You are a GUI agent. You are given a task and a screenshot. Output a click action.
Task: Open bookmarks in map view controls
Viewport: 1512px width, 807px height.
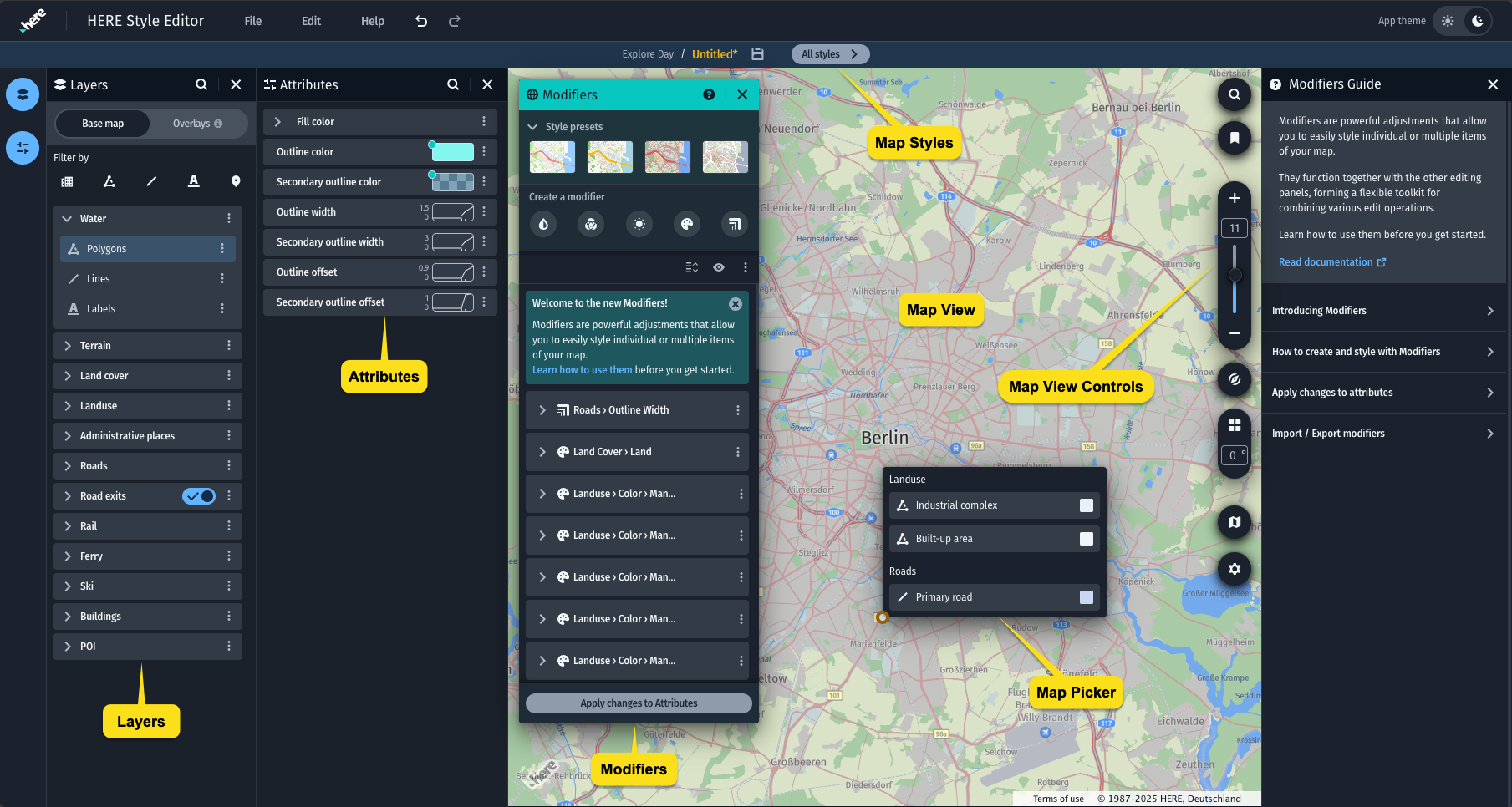[x=1235, y=138]
